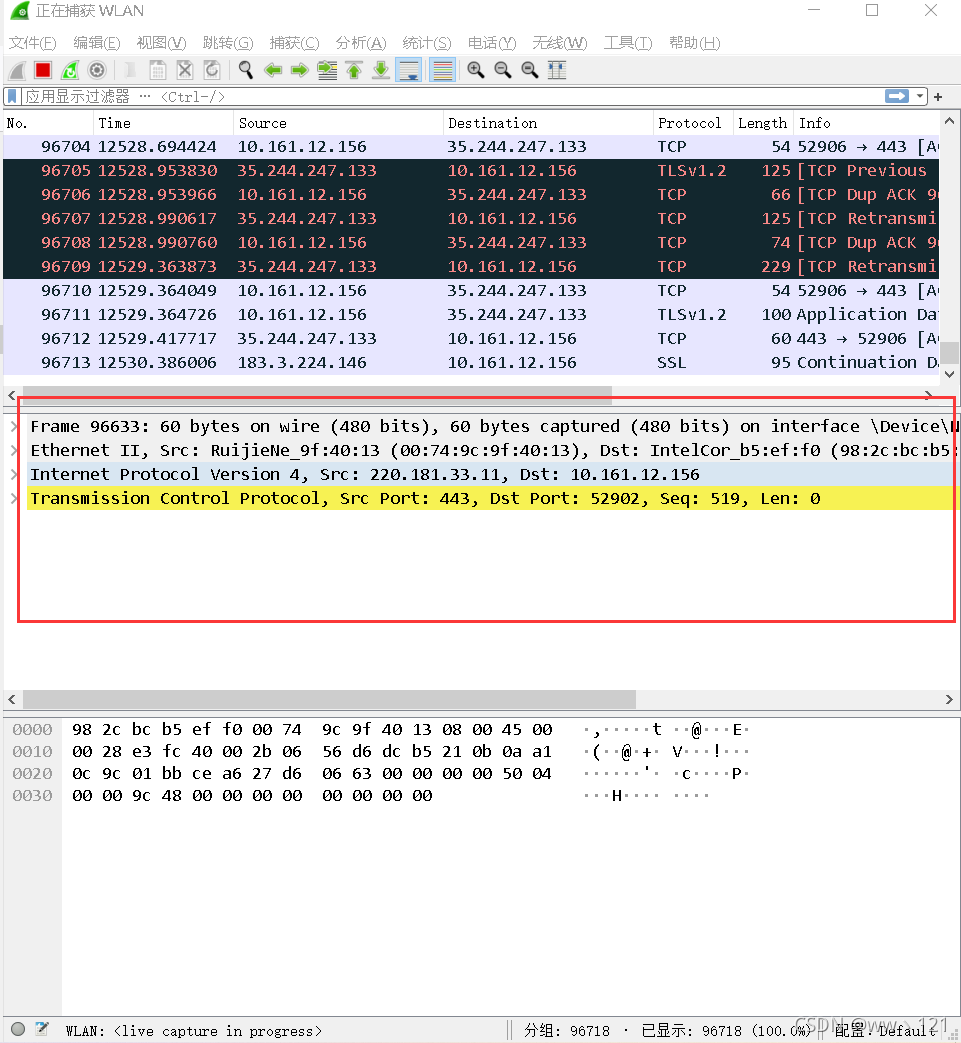Click the find packet magnifier icon
The width and height of the screenshot is (961, 1043).
[x=245, y=70]
